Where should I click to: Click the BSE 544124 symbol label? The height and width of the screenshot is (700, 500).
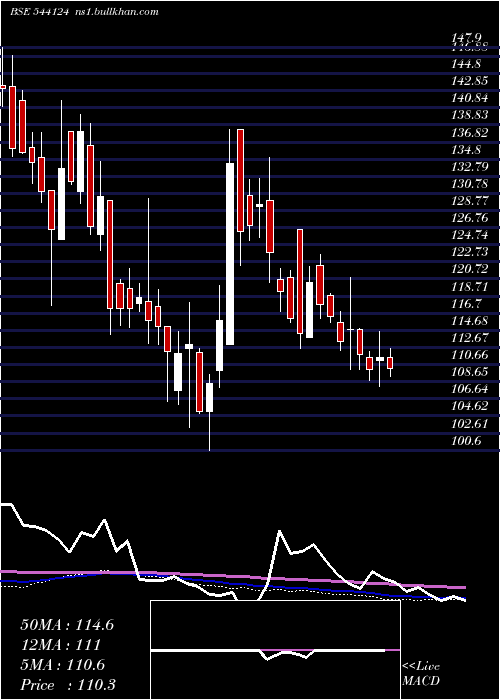(38, 12)
